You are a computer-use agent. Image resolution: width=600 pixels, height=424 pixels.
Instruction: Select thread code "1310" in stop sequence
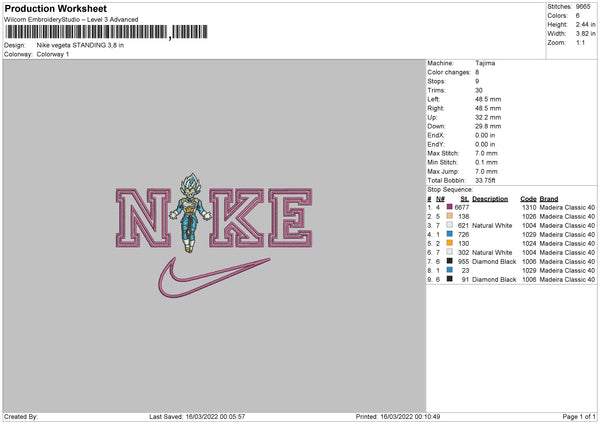pos(529,207)
